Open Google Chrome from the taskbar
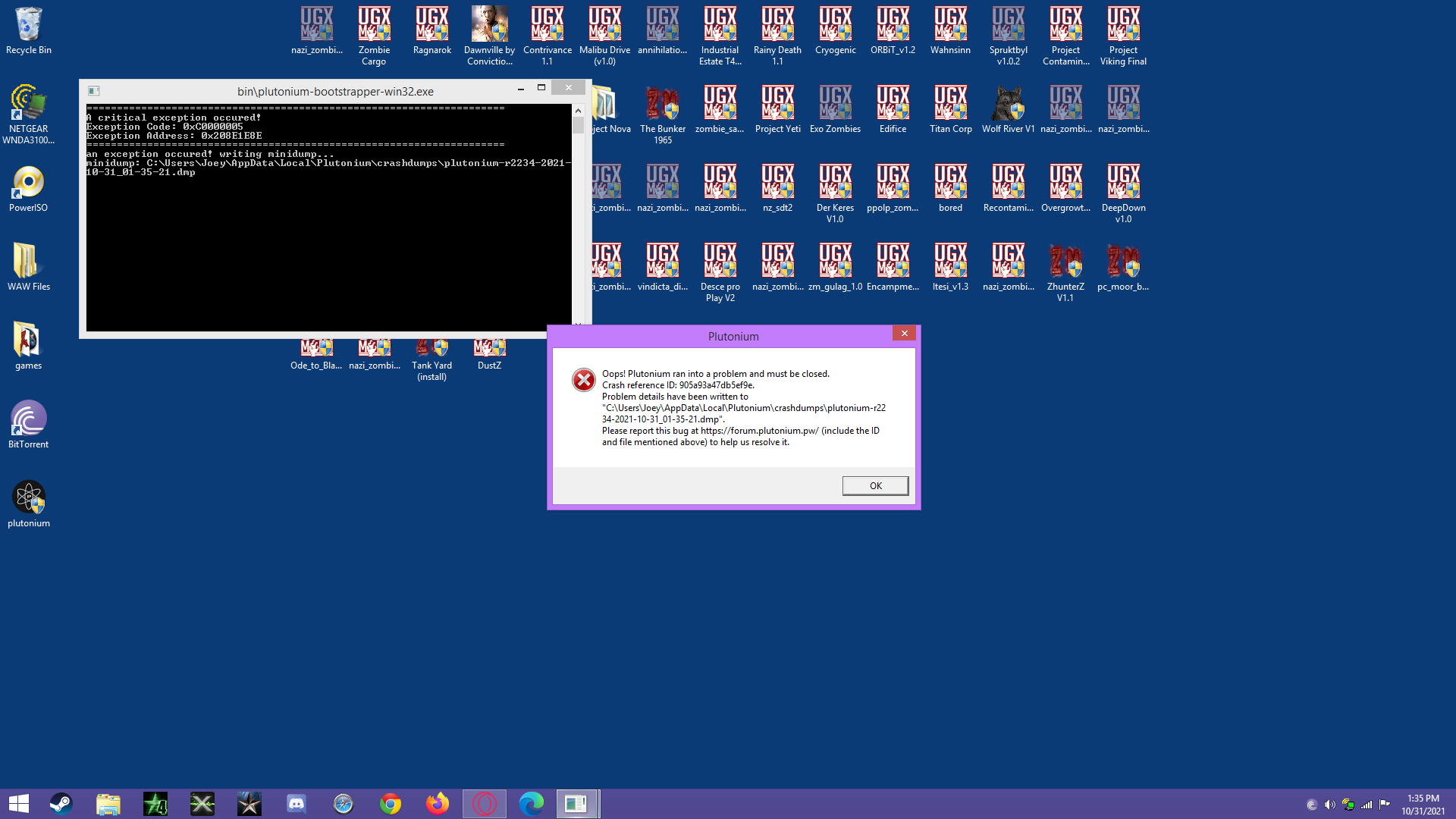Screen dimensions: 1456x819 coord(391,804)
